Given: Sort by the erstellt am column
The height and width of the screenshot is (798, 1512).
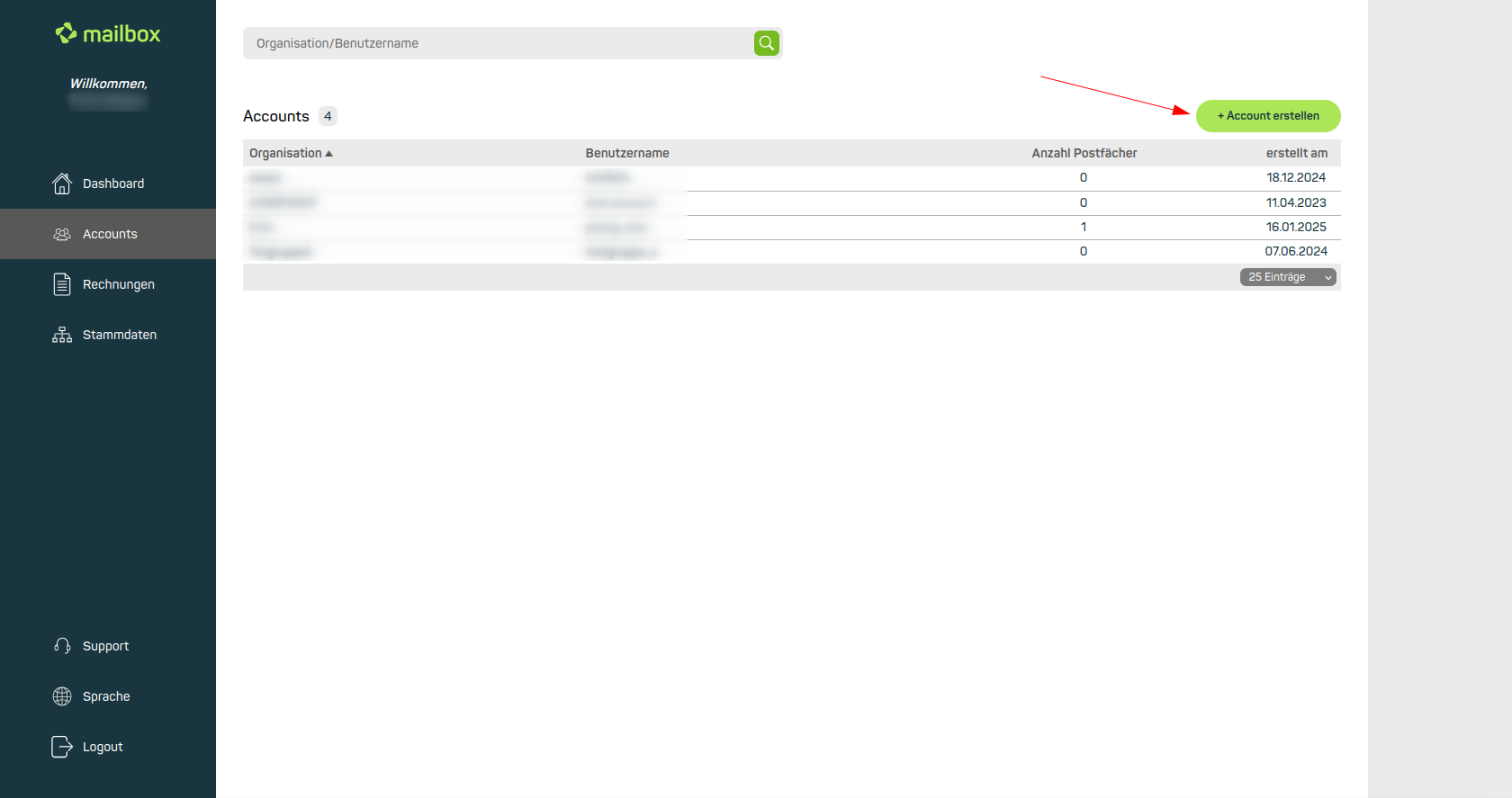Looking at the screenshot, I should coord(1296,153).
